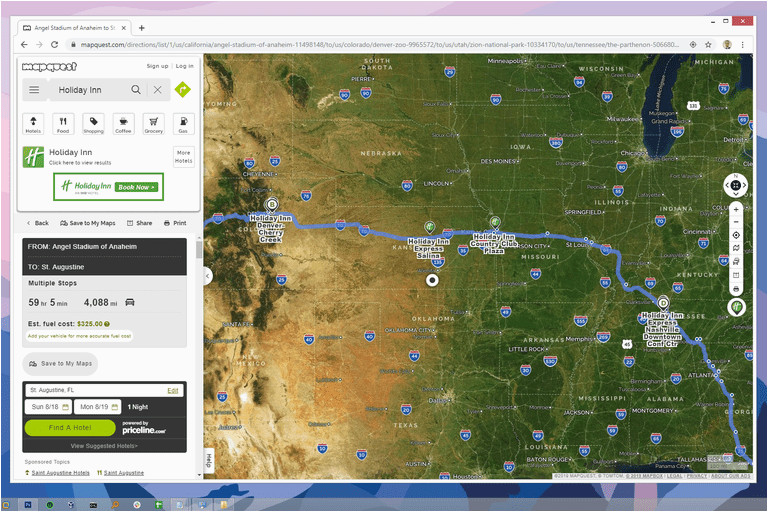
Task: Click the fuel cost info icon
Action: [x=107, y=324]
